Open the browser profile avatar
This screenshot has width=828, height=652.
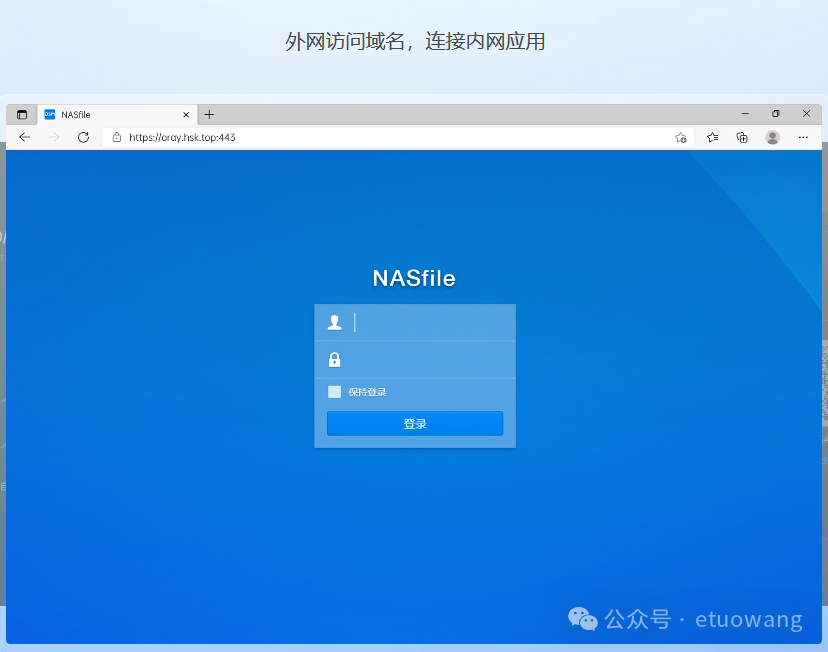point(773,137)
